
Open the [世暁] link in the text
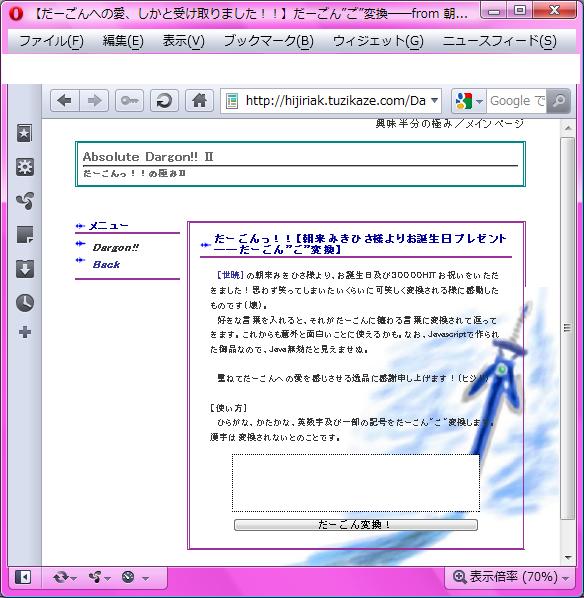pyautogui.click(x=230, y=275)
